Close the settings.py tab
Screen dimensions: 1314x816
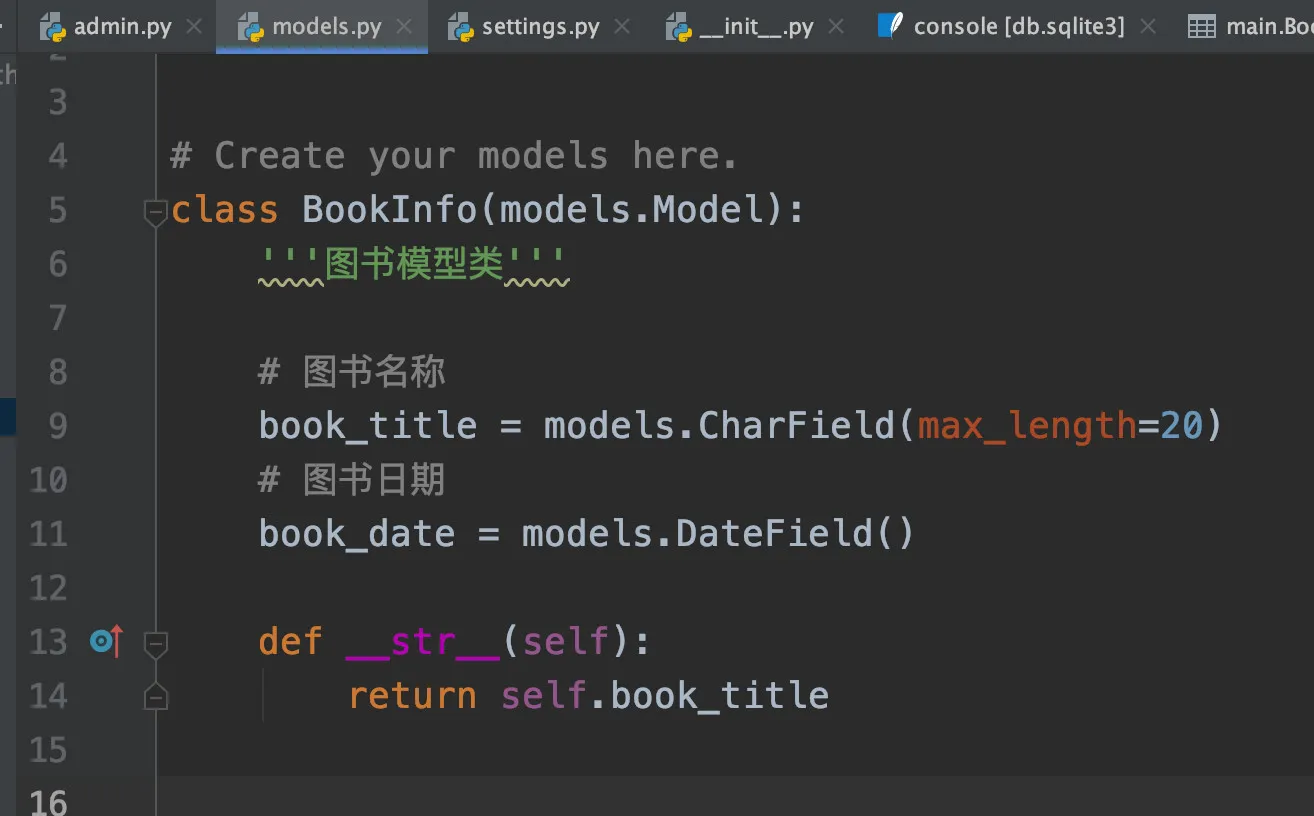pyautogui.click(x=622, y=27)
